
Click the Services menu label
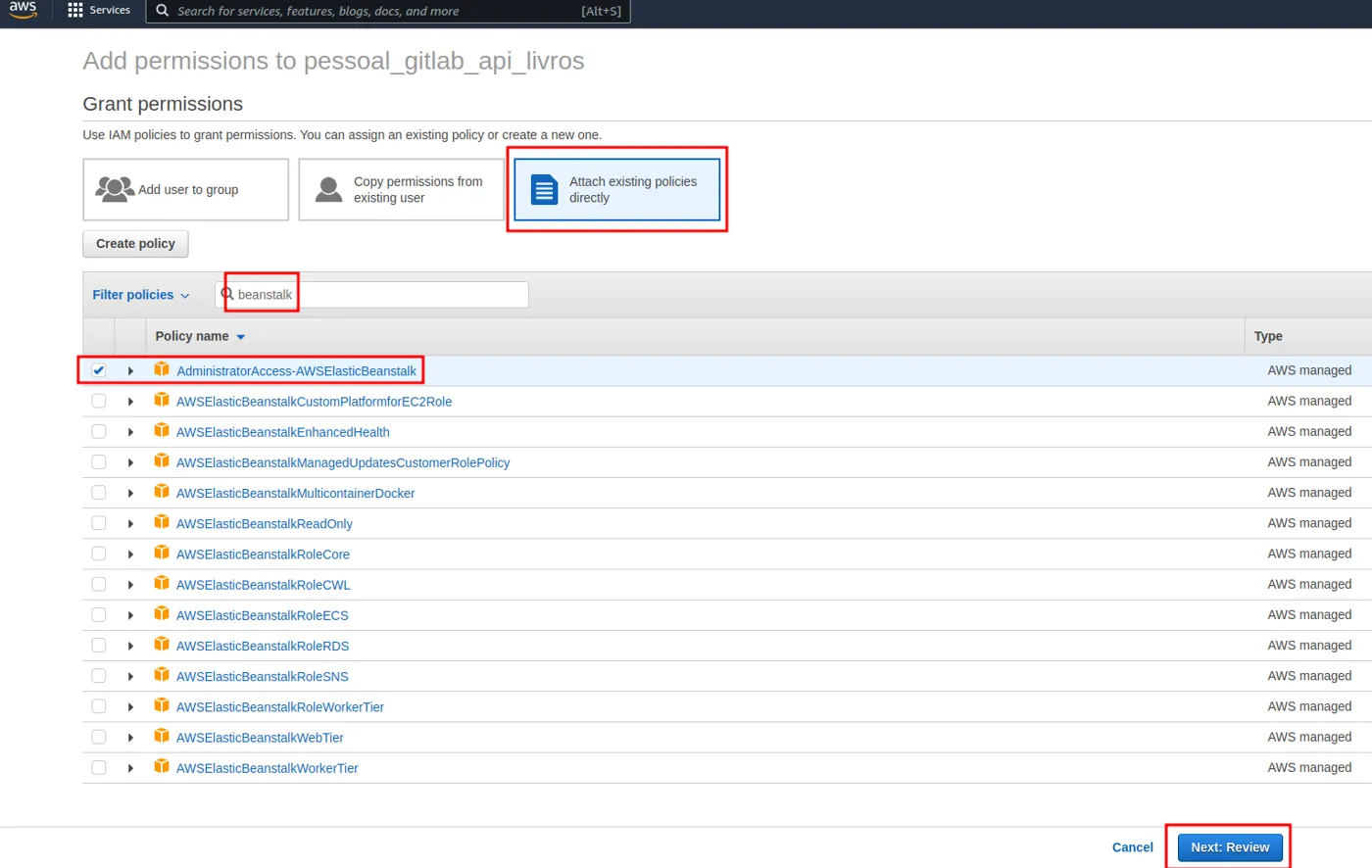coord(110,11)
